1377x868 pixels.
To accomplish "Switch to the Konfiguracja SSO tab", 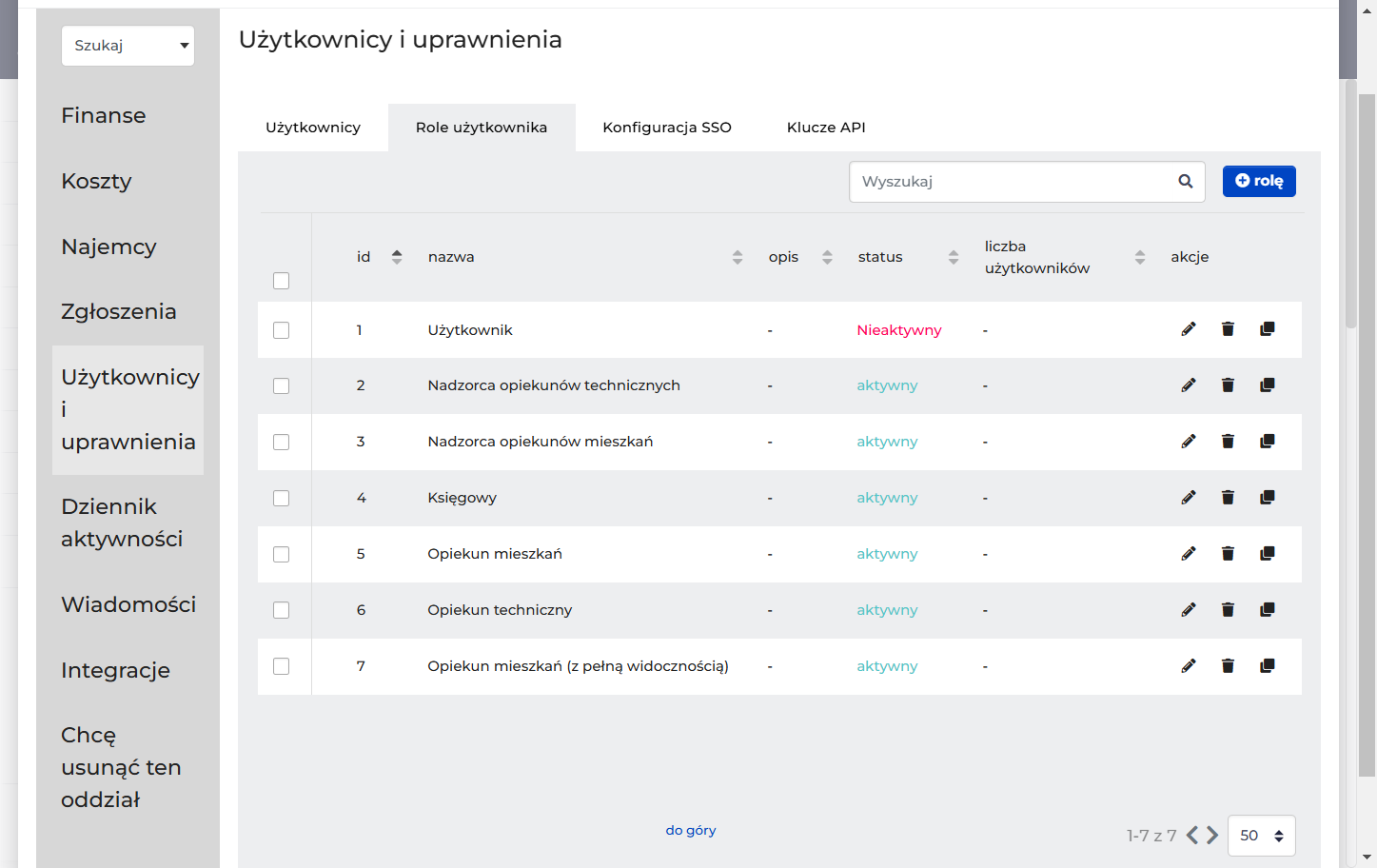I will [667, 128].
